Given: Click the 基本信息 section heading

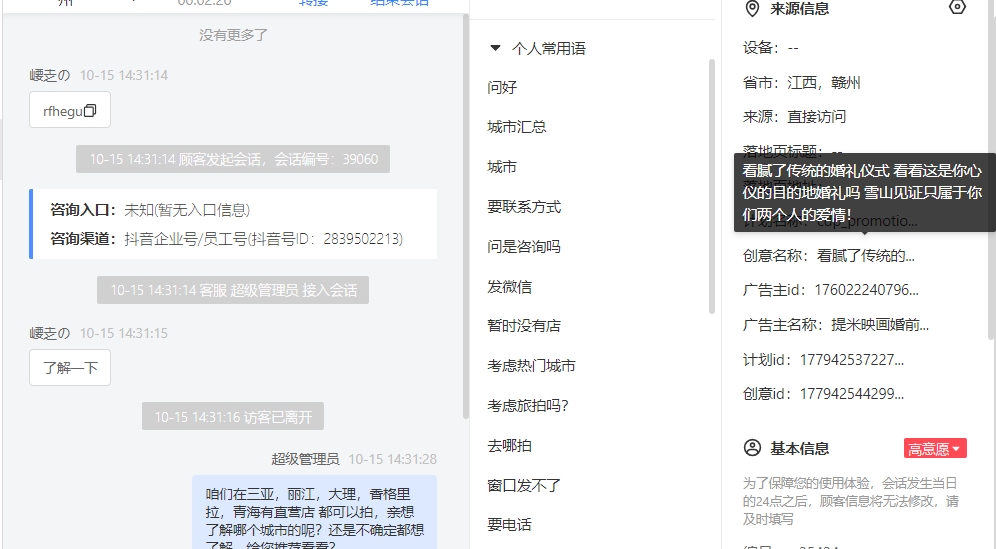Looking at the screenshot, I should [799, 449].
